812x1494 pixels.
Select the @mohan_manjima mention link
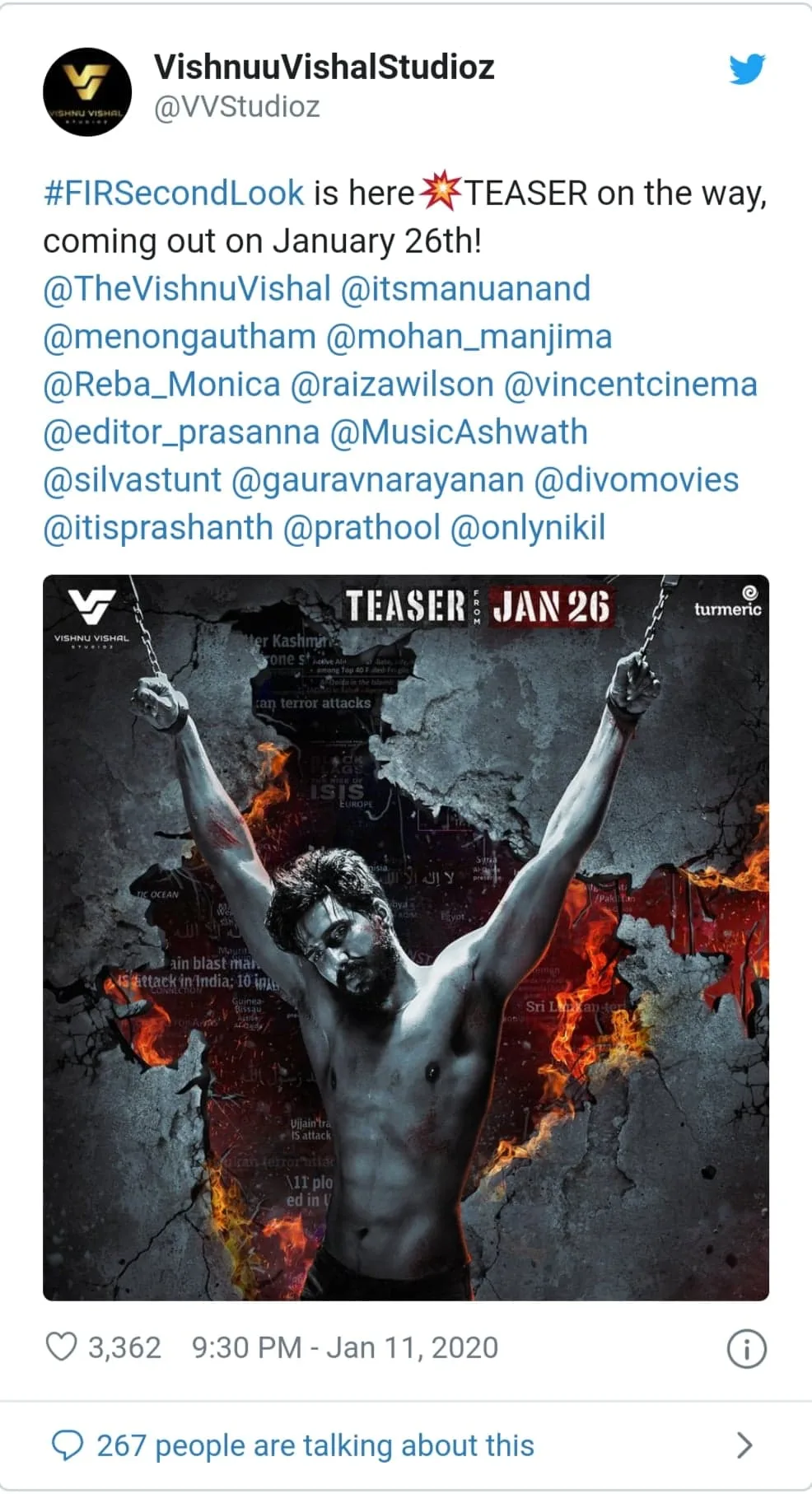point(469,337)
